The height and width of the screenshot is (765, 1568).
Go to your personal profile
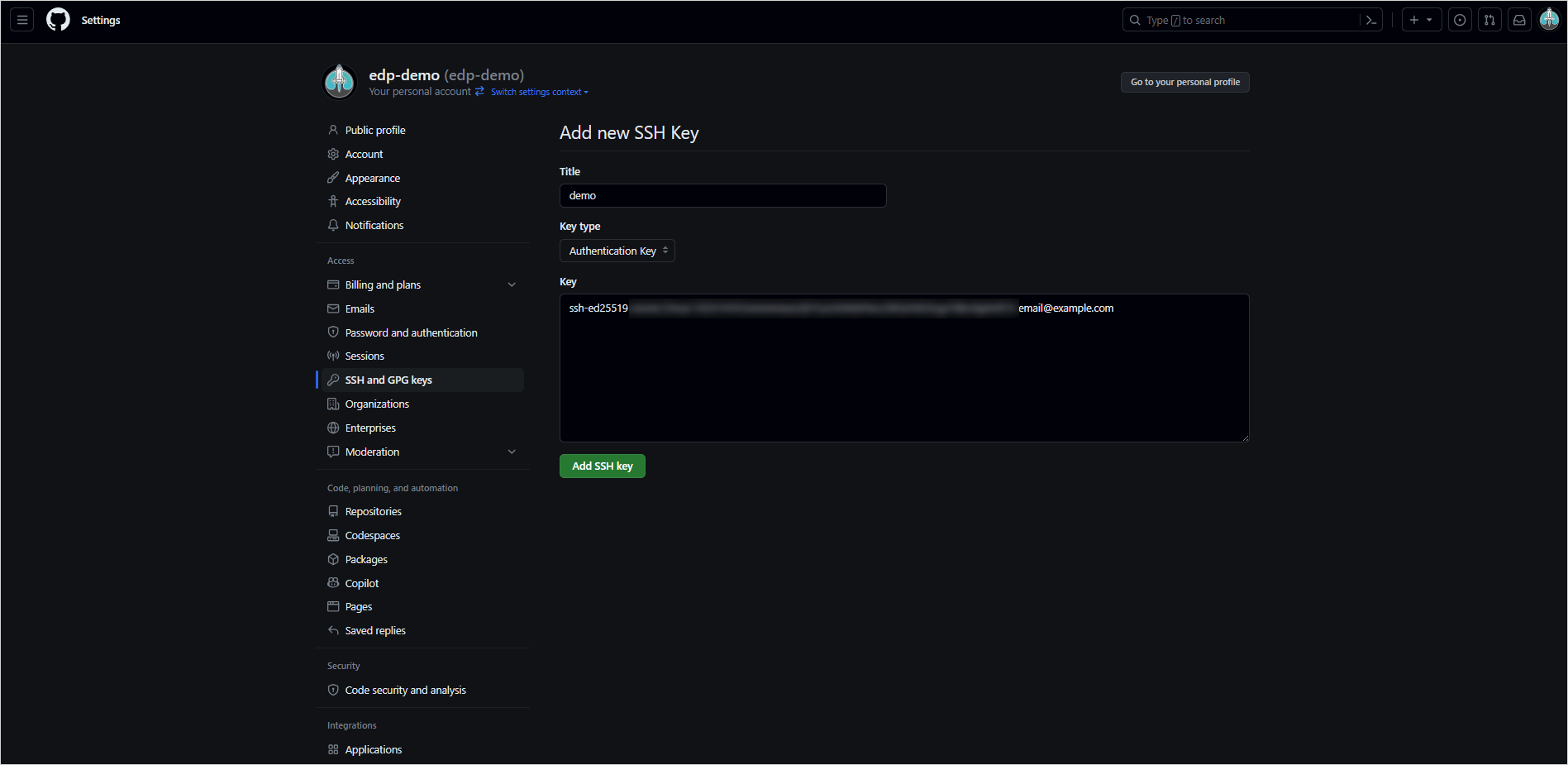click(x=1184, y=82)
